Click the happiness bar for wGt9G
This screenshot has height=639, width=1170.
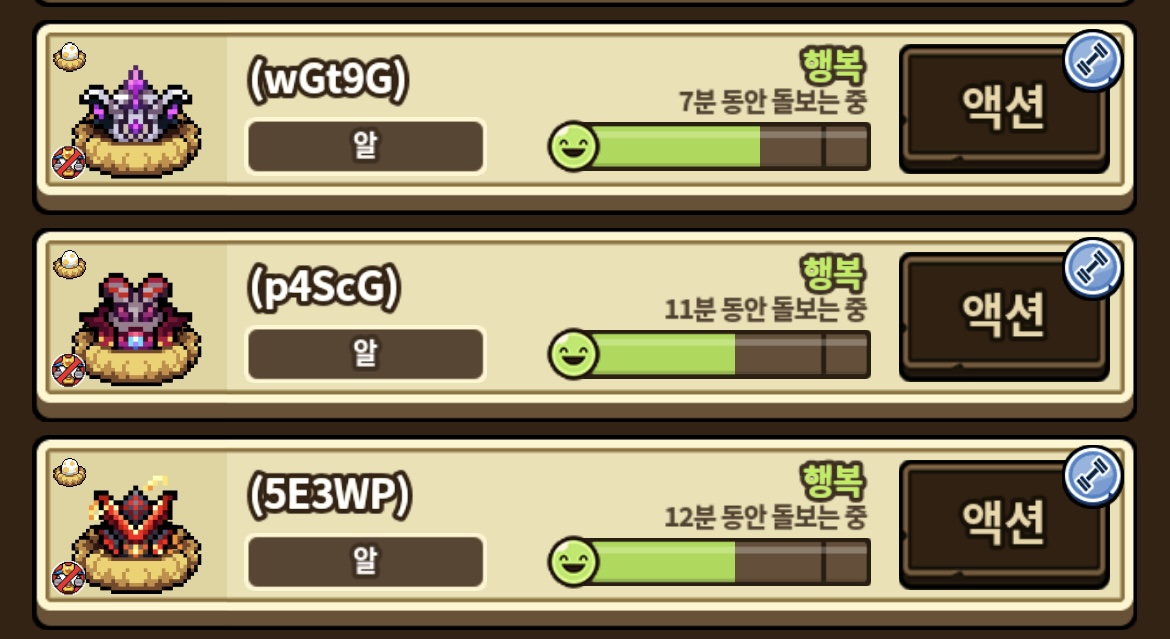pyautogui.click(x=710, y=146)
